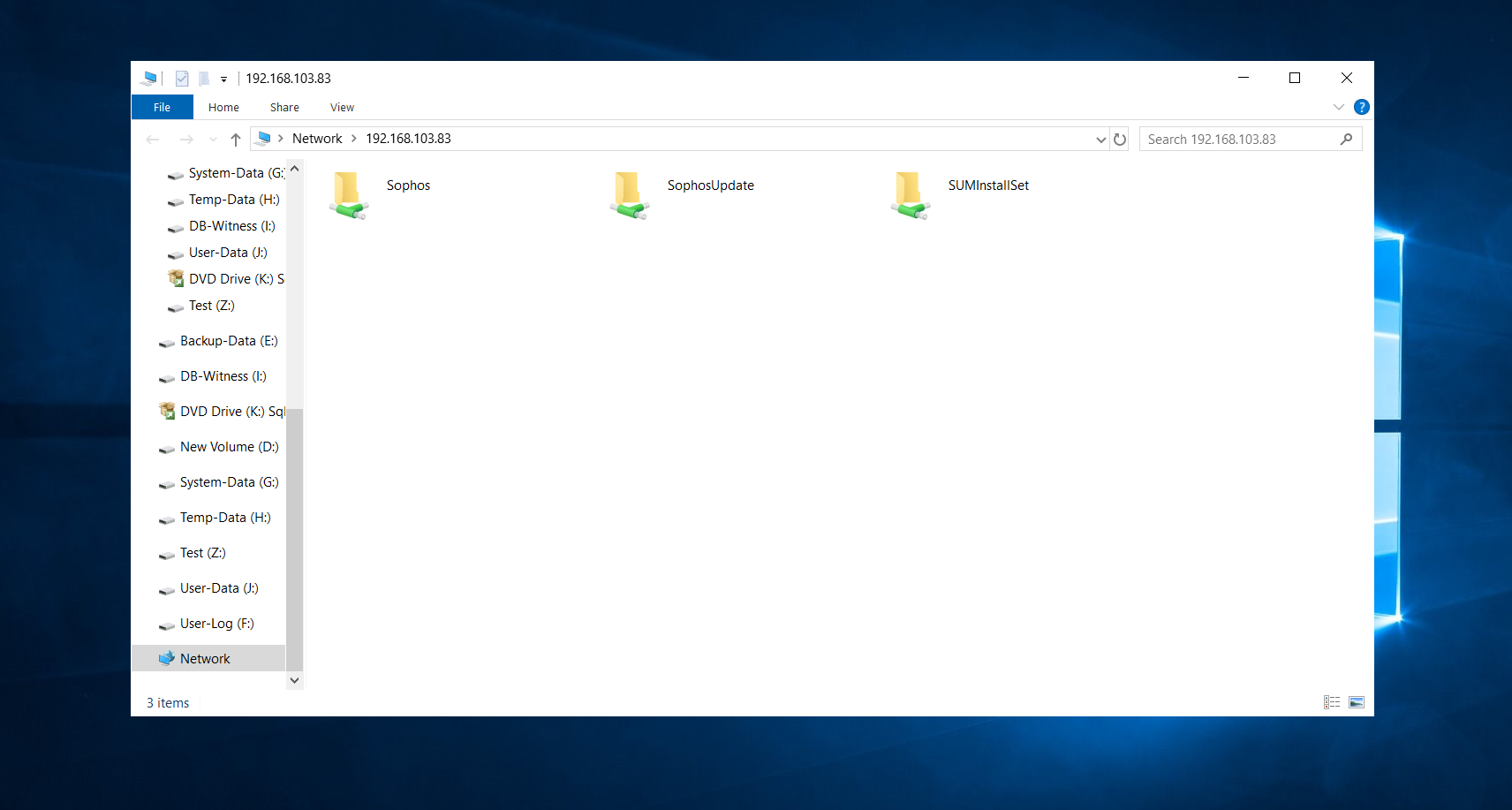Select upper DVD Drive (K:) entry
The image size is (1512, 810).
(225, 279)
